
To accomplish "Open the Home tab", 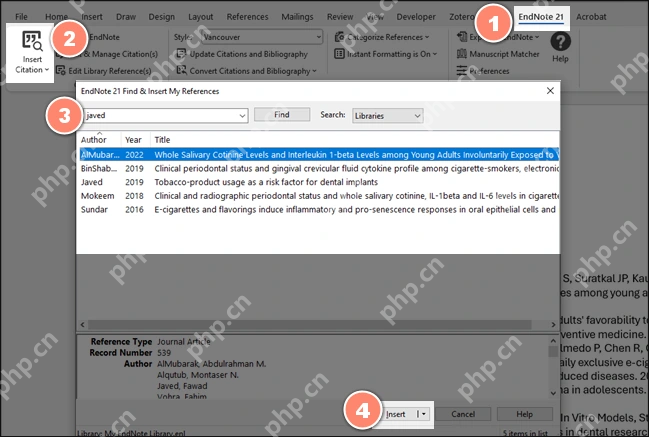I will click(56, 17).
